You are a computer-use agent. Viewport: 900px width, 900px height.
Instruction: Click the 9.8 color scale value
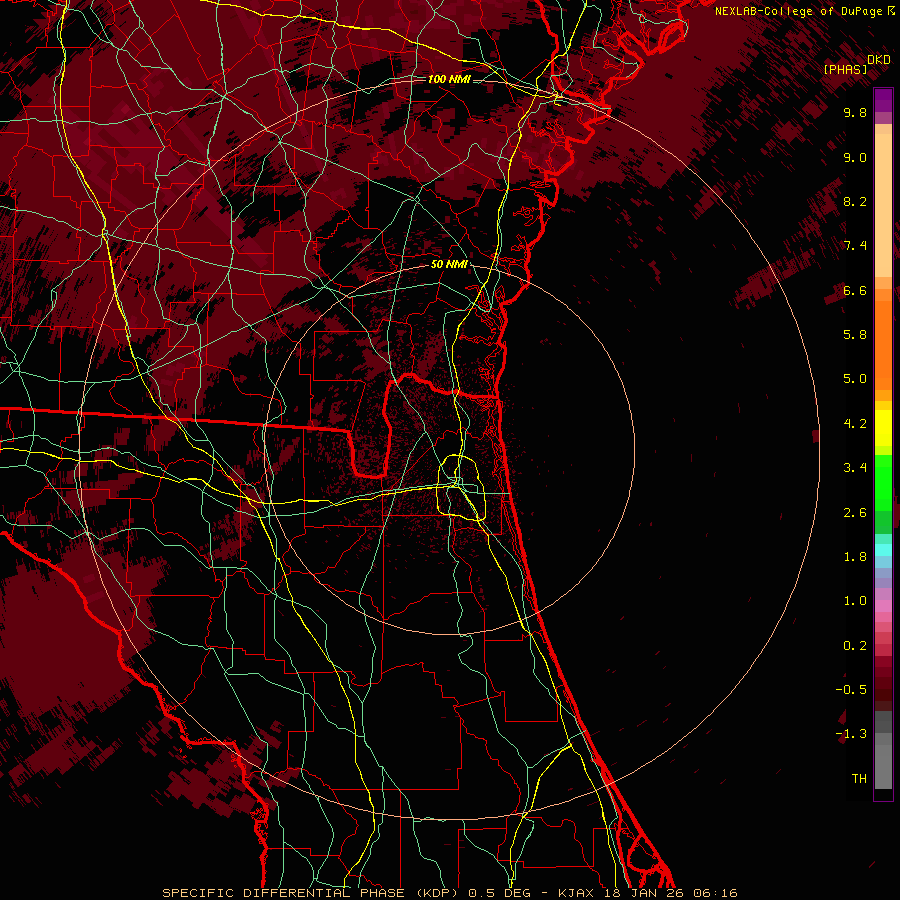(x=855, y=112)
